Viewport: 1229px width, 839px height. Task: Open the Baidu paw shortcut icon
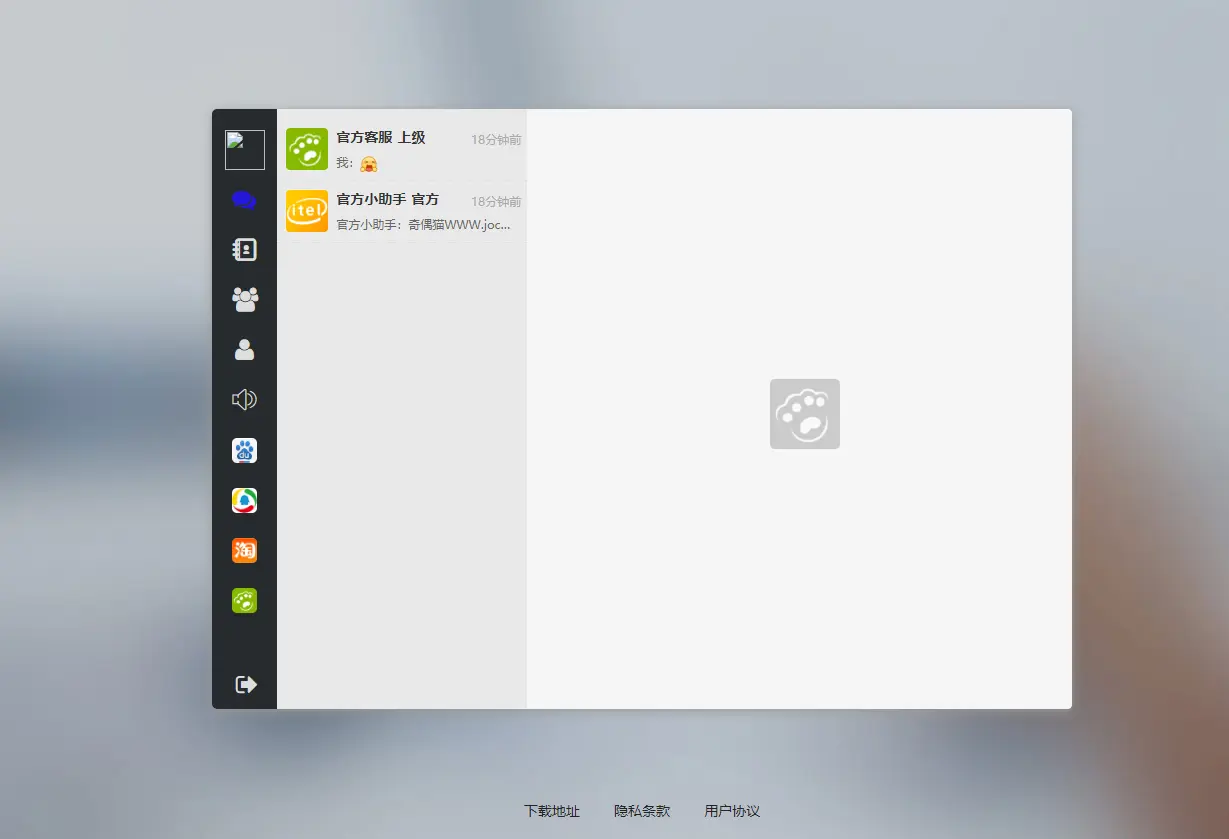pos(244,450)
